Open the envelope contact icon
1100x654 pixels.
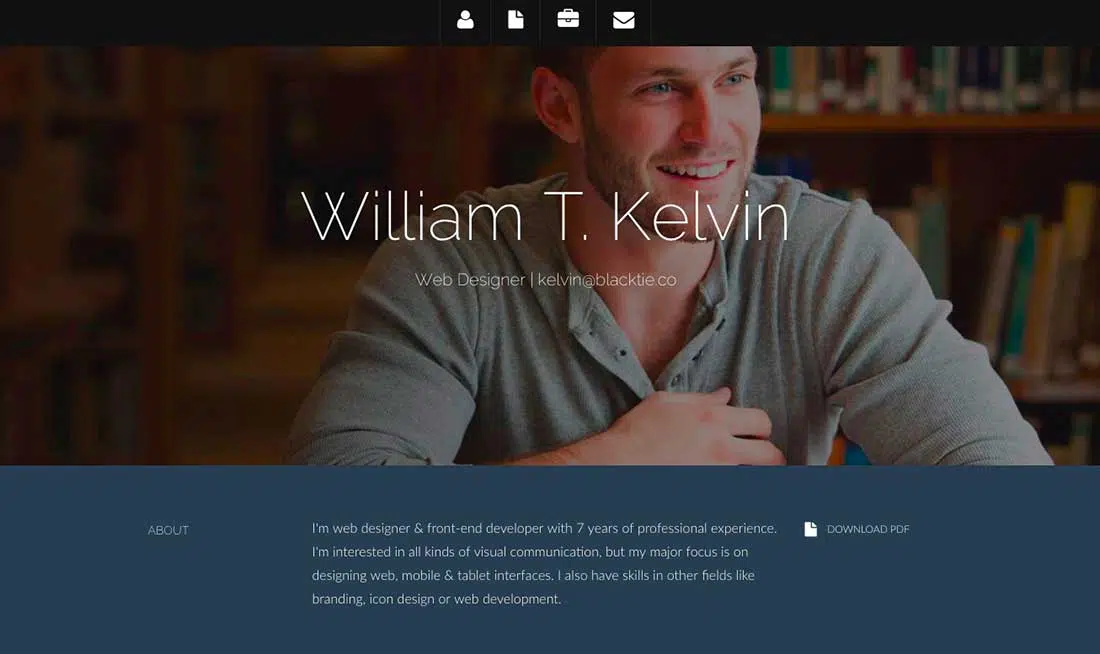624,20
